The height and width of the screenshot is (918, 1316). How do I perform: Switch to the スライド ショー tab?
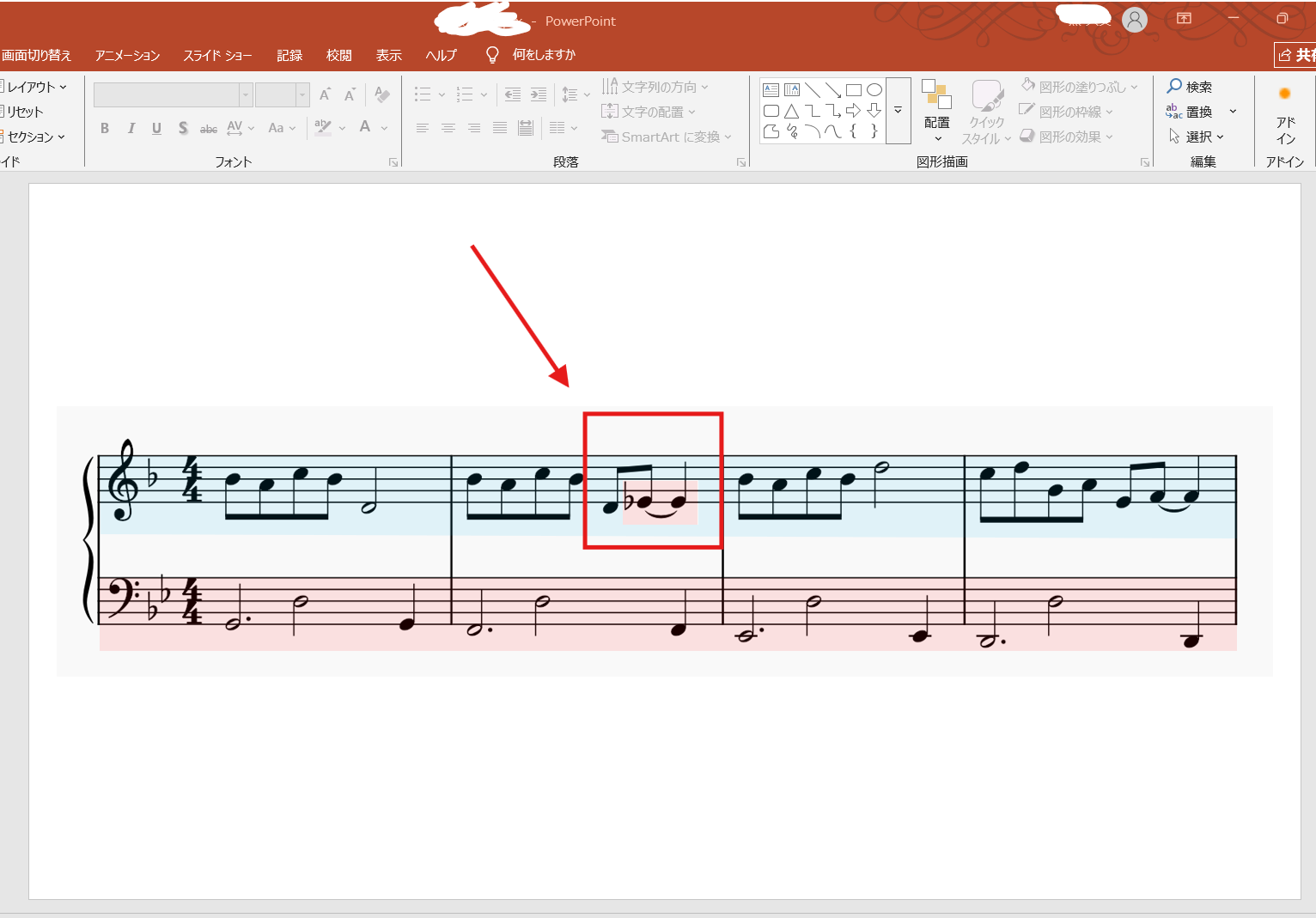click(217, 55)
